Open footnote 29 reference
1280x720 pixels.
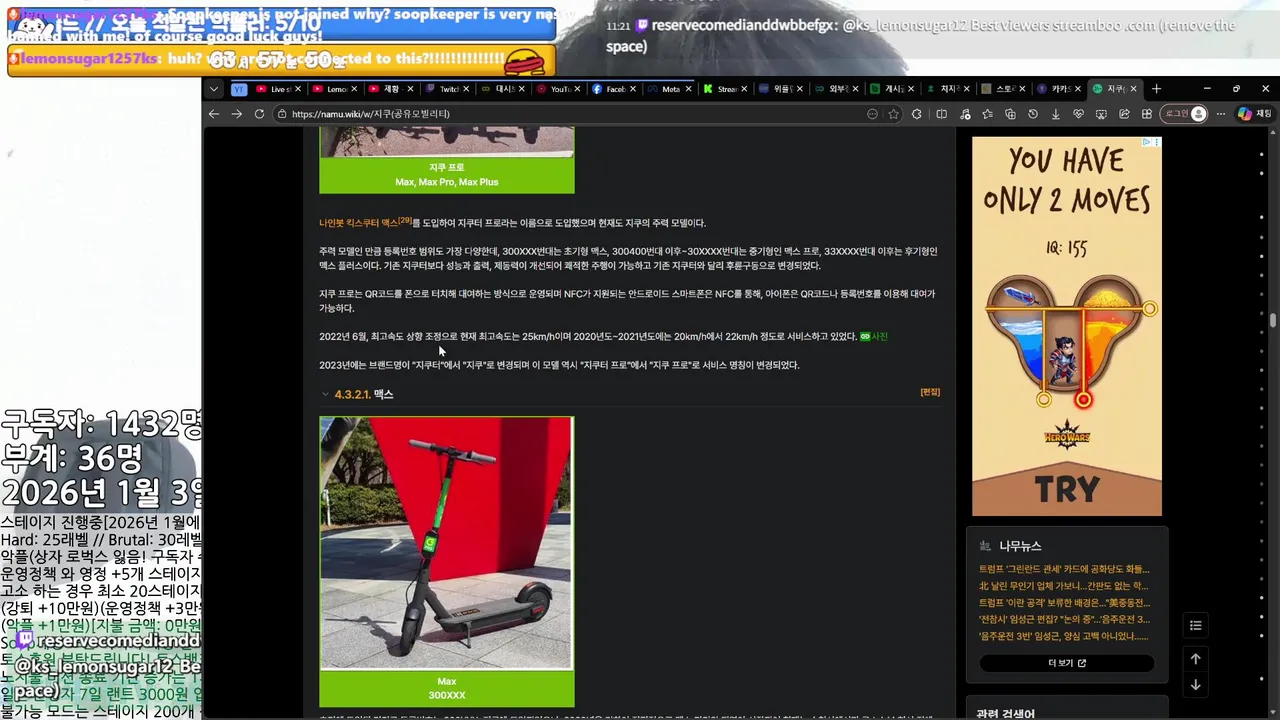pos(405,221)
